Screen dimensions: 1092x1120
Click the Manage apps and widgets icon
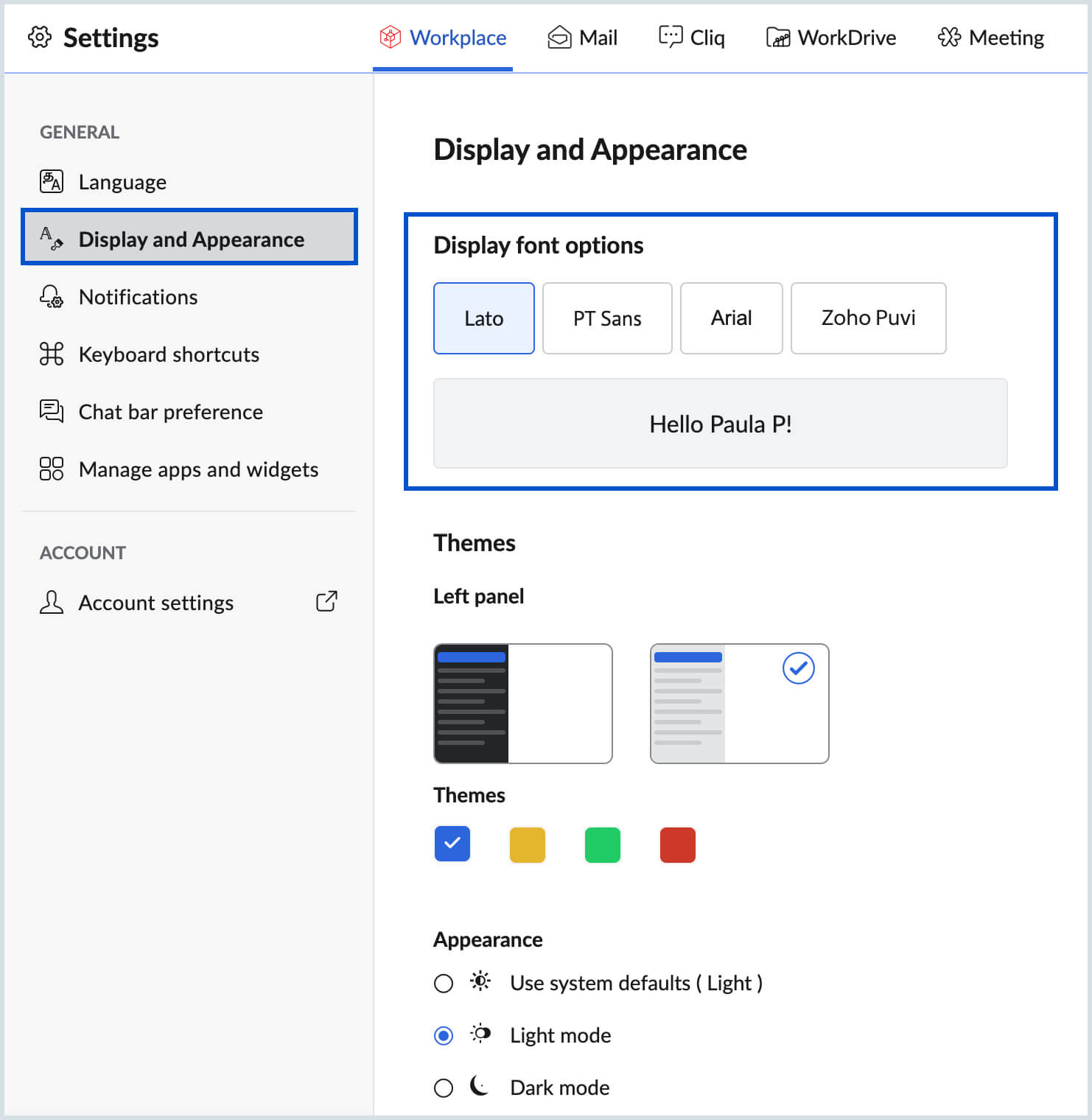point(52,469)
